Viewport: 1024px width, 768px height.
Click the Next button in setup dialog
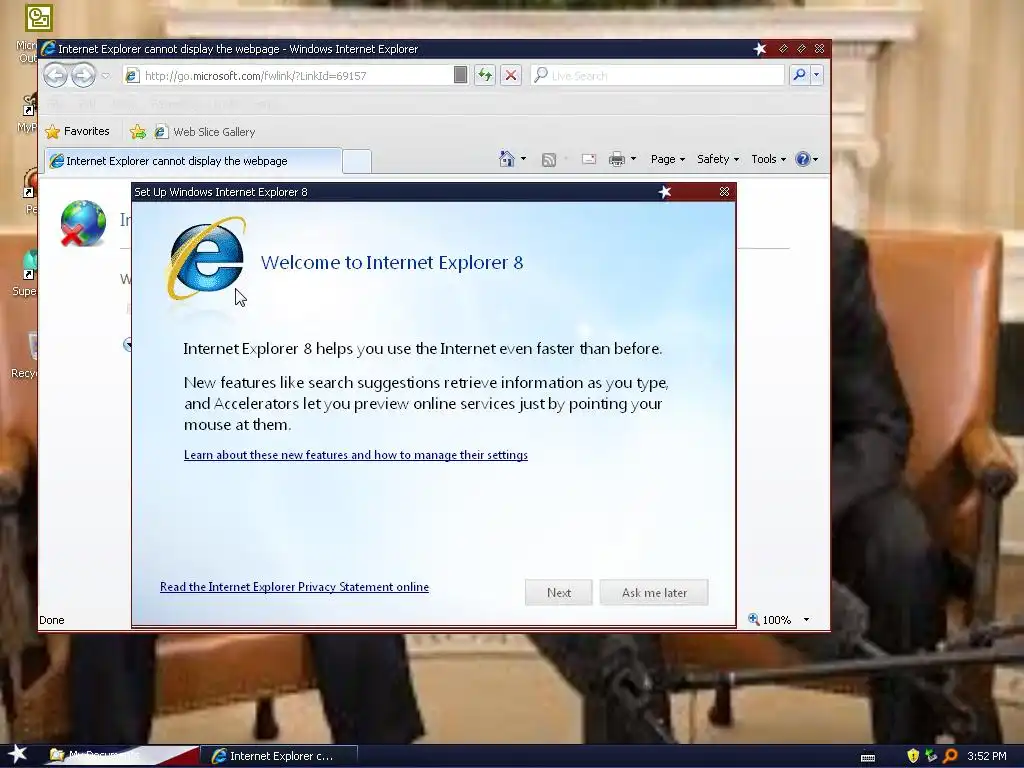coord(558,592)
